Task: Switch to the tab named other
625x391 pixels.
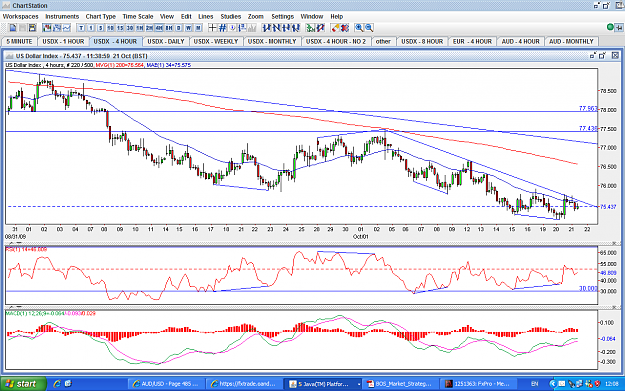Action: coord(383,41)
